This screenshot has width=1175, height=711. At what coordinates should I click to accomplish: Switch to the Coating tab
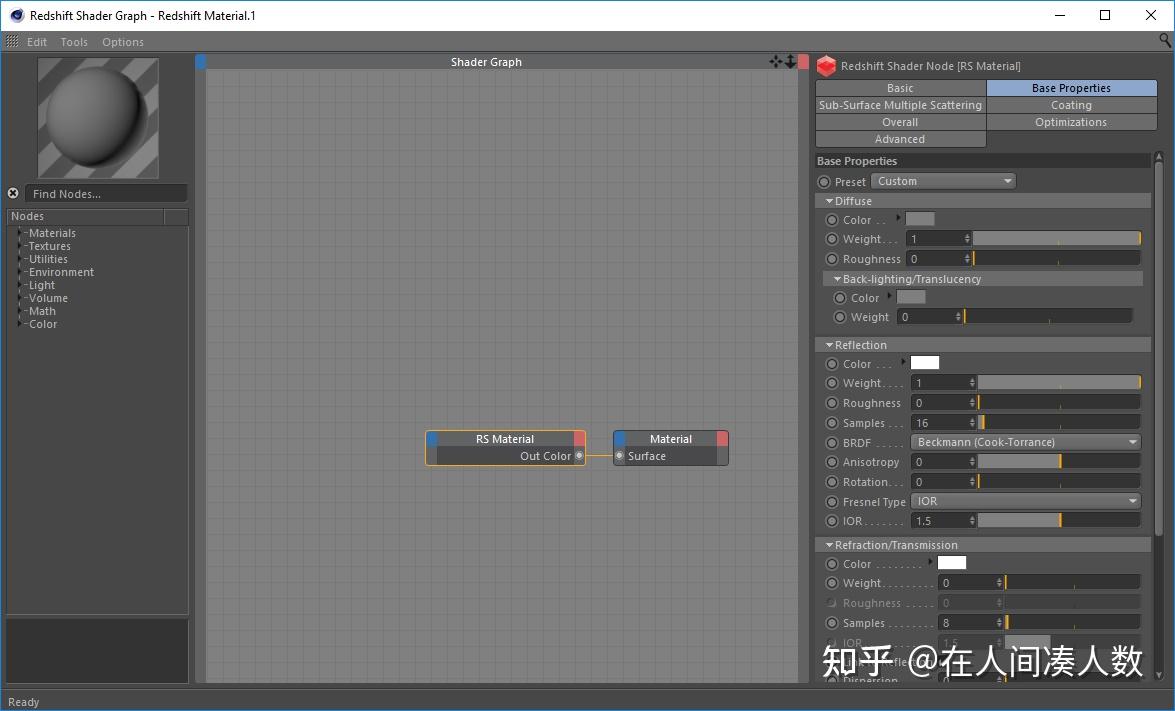[x=1071, y=104]
